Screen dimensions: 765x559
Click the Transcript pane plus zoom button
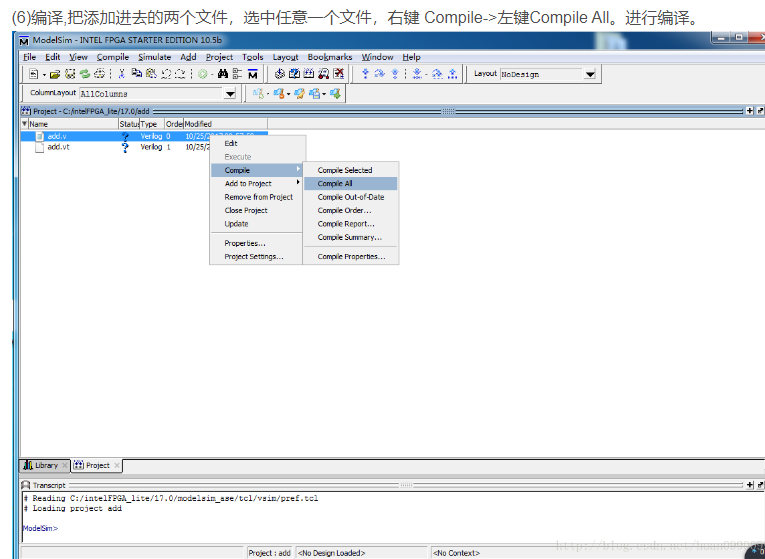[750, 484]
